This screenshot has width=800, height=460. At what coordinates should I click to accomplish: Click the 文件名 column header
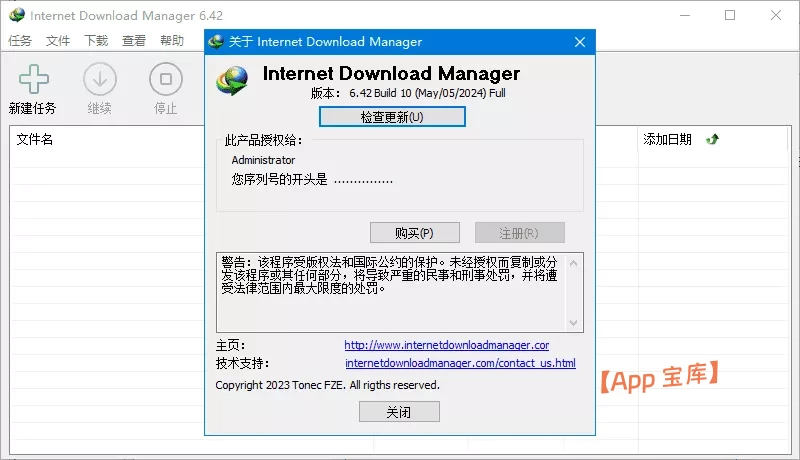[34, 139]
